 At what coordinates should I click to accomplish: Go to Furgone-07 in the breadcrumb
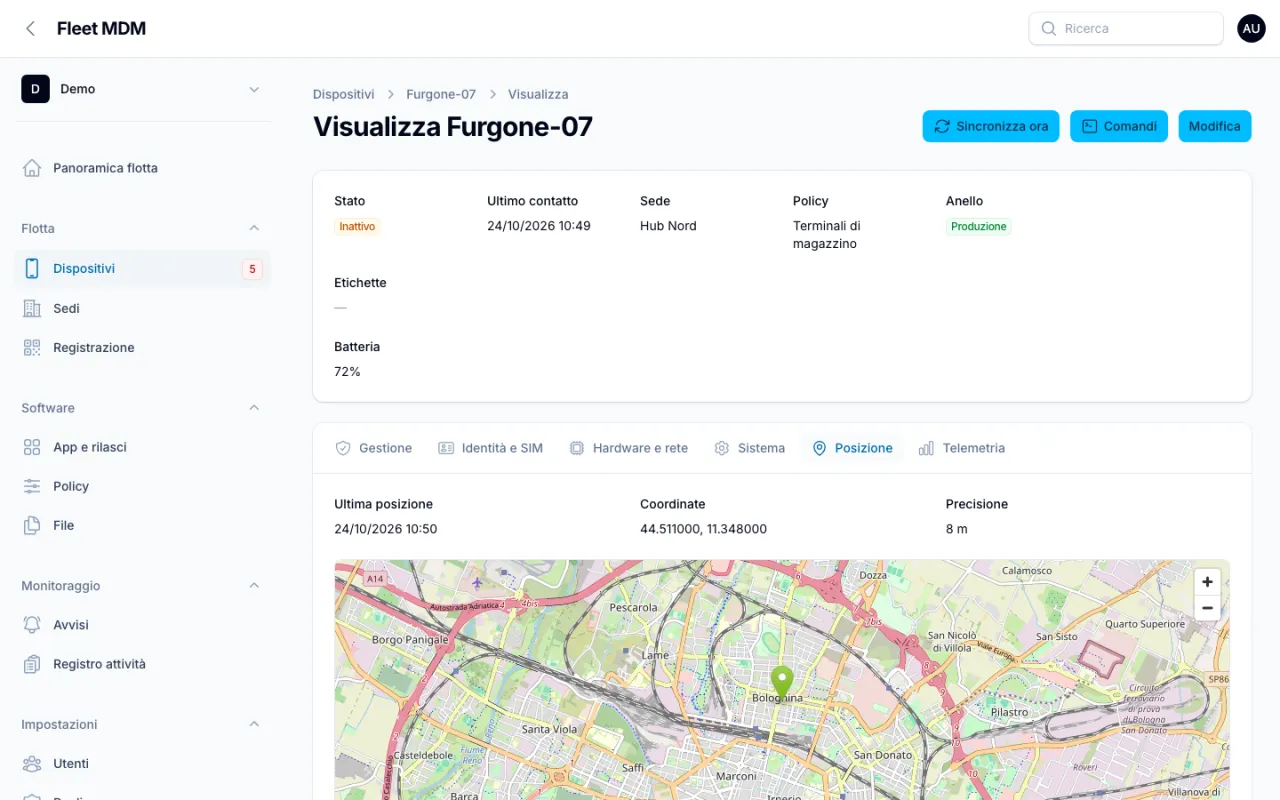[441, 94]
